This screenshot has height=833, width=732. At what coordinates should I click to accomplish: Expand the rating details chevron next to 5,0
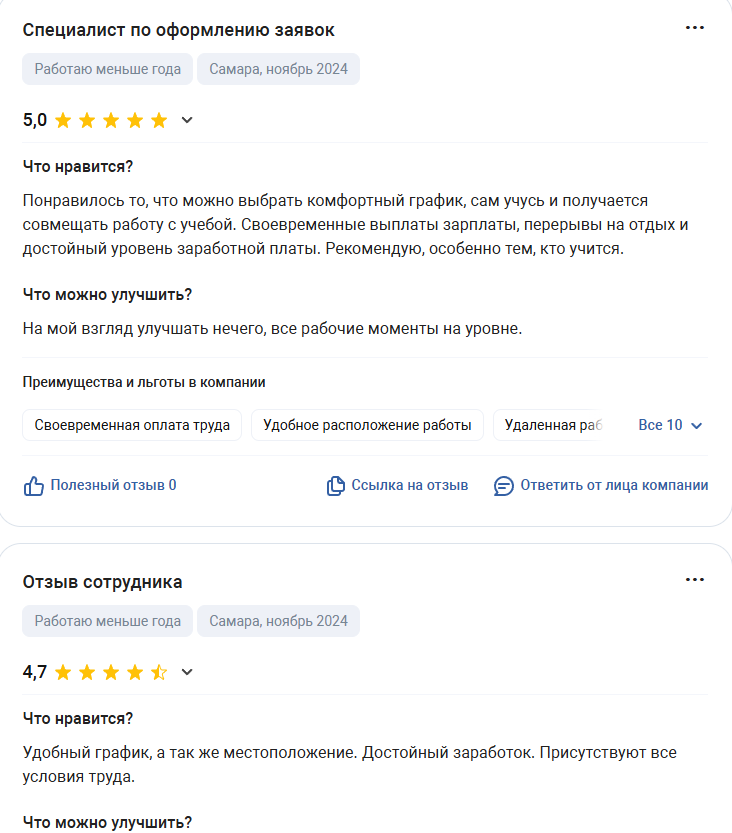[x=186, y=121]
